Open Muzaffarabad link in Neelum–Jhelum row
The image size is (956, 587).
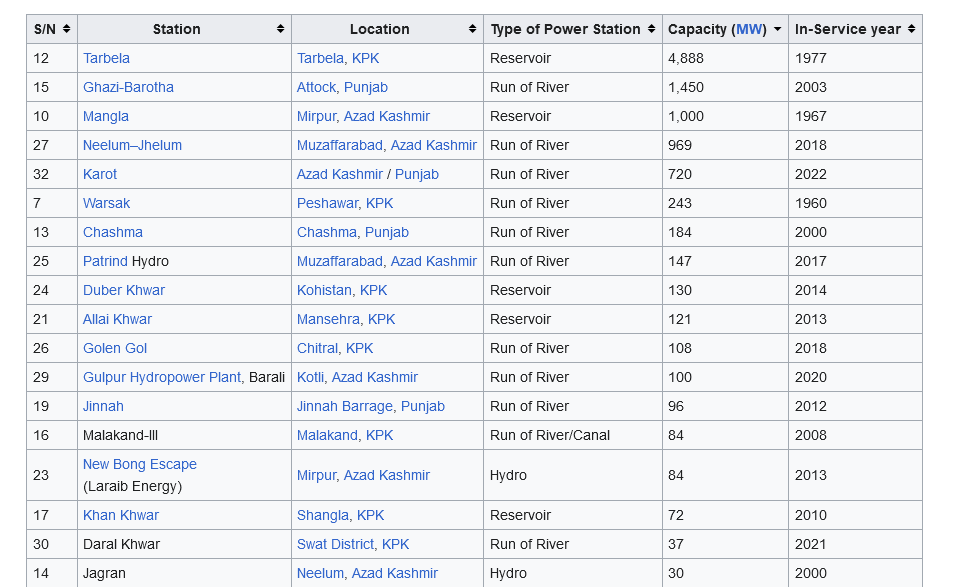tap(340, 145)
